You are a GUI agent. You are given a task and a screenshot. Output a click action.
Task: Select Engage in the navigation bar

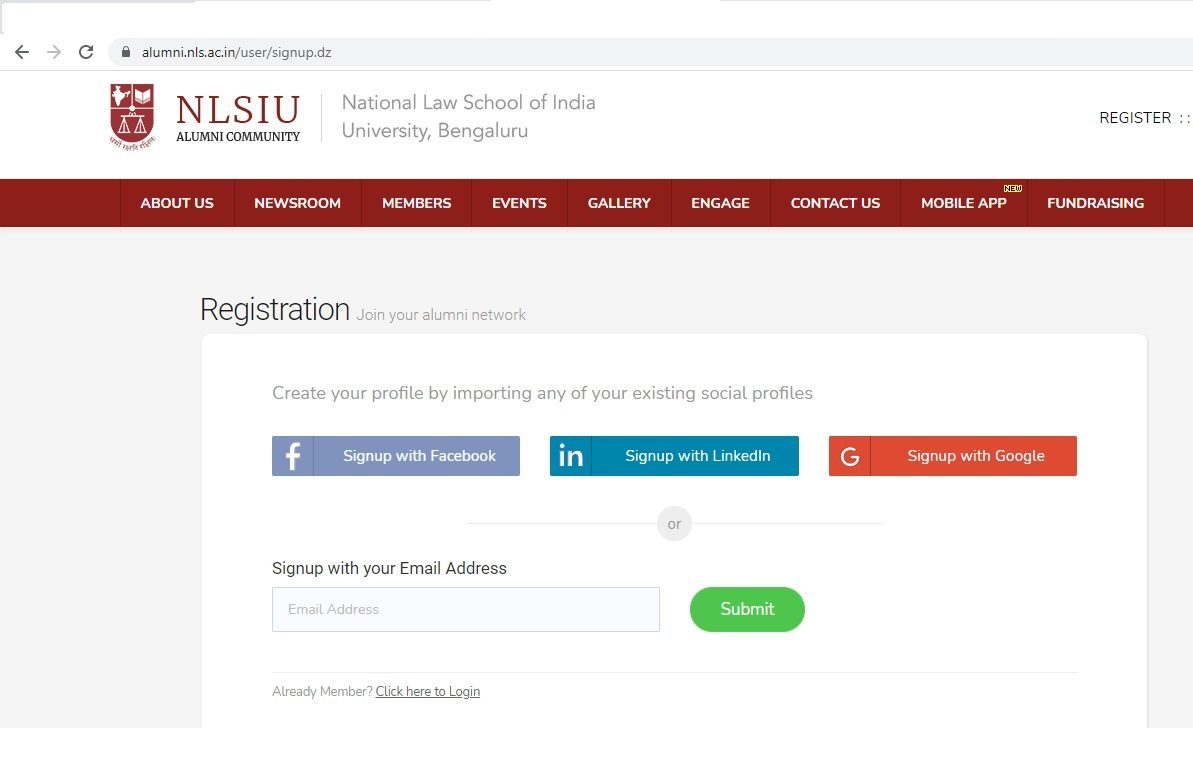tap(720, 203)
